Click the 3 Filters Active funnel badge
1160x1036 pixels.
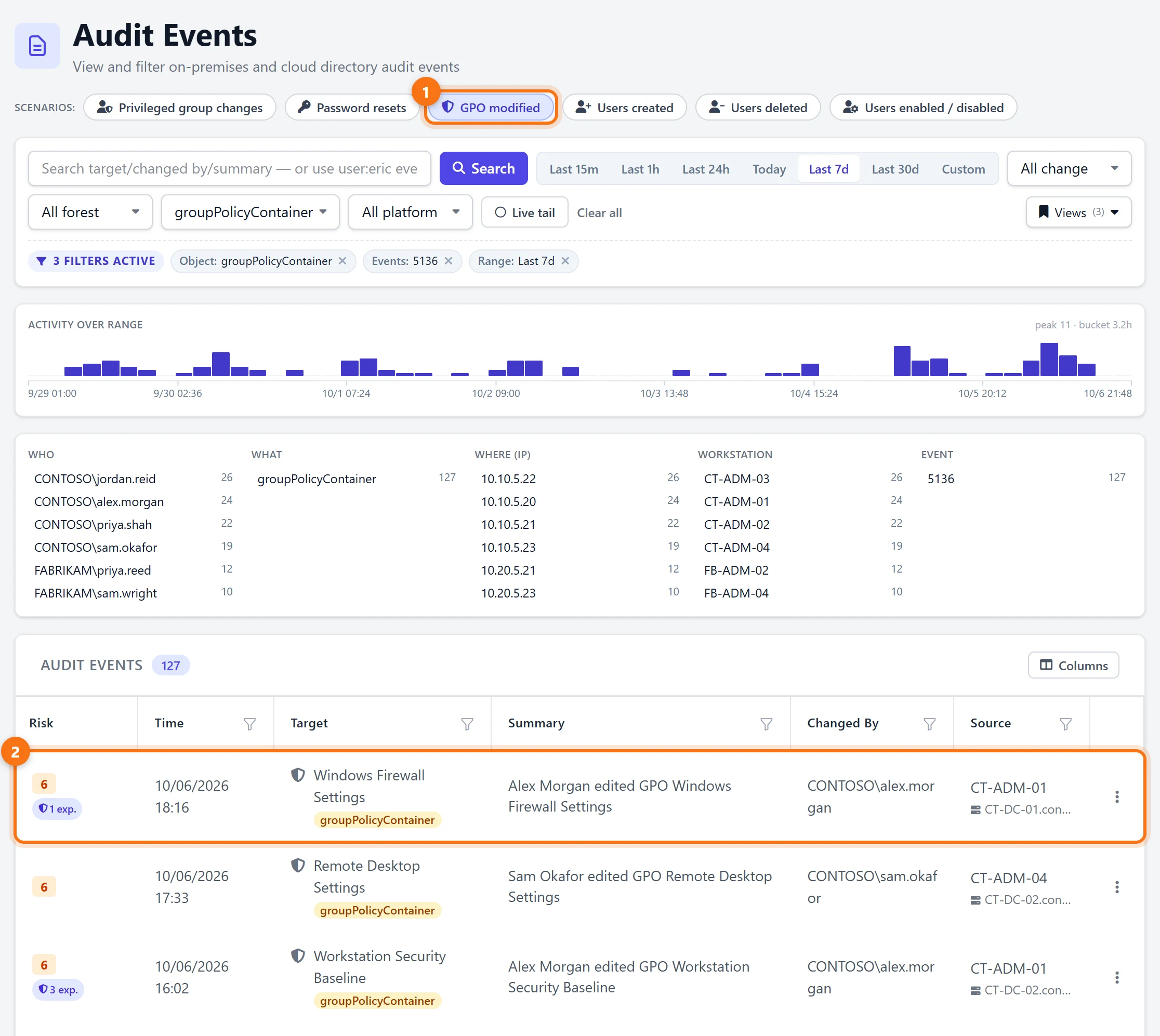[96, 261]
